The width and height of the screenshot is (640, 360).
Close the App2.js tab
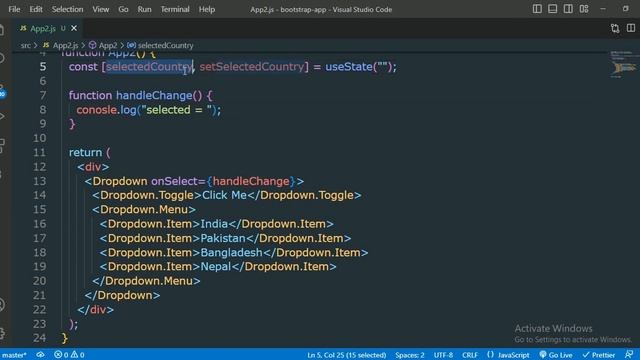[x=74, y=28]
